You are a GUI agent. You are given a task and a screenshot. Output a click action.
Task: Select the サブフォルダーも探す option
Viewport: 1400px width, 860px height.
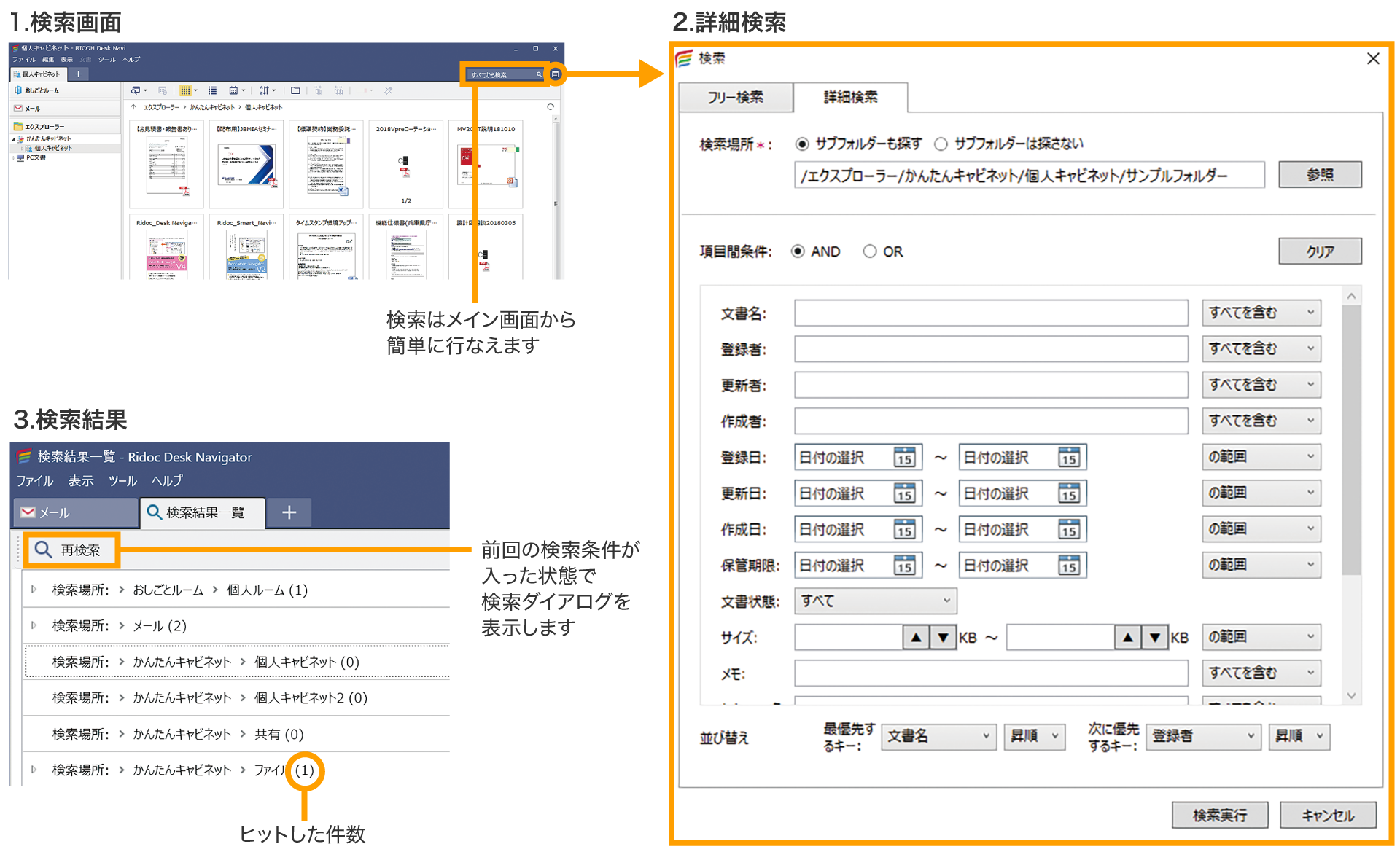[802, 144]
